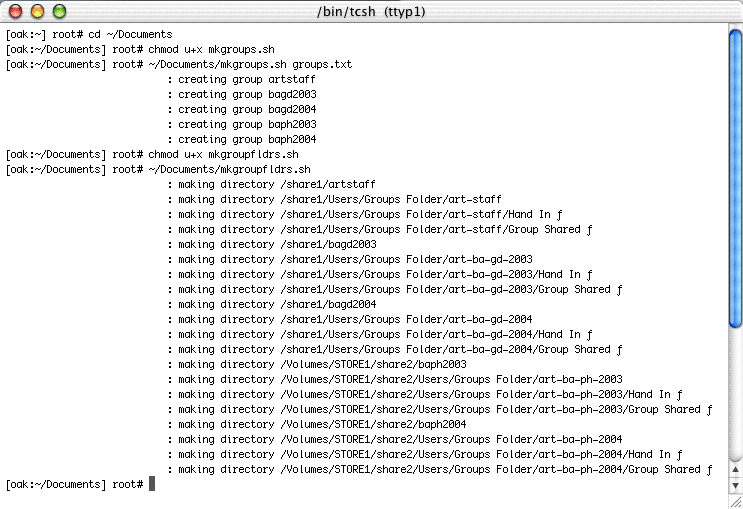
Task: Click the 'chmod u+x mkgroups.sh' command
Action: (x=209, y=49)
